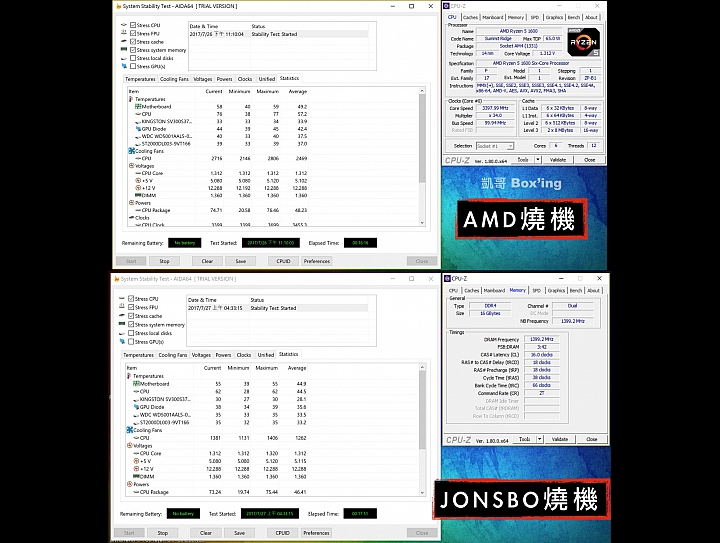The height and width of the screenshot is (543, 720).
Task: Click Save in the 7/27 AIDA64 window
Action: click(240, 533)
